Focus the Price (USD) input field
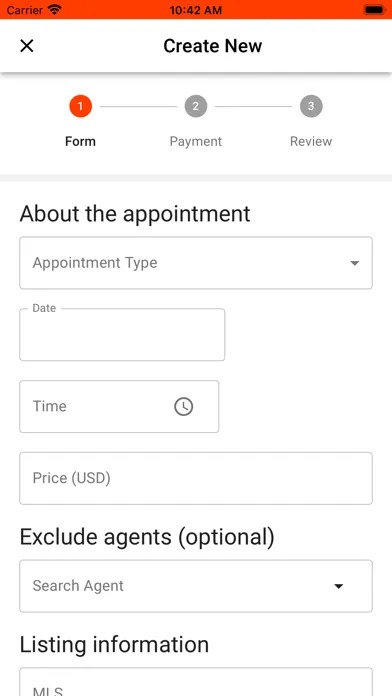 click(x=196, y=478)
